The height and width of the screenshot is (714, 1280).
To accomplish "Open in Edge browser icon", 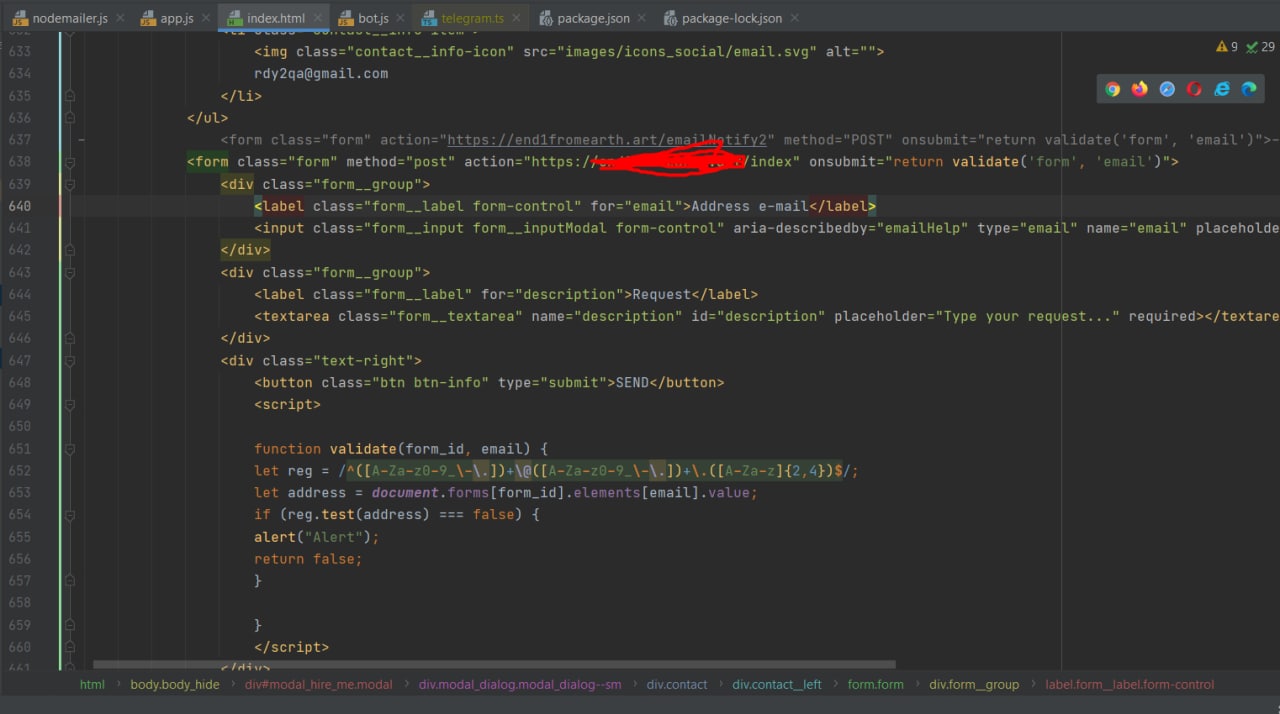I will pyautogui.click(x=1249, y=89).
